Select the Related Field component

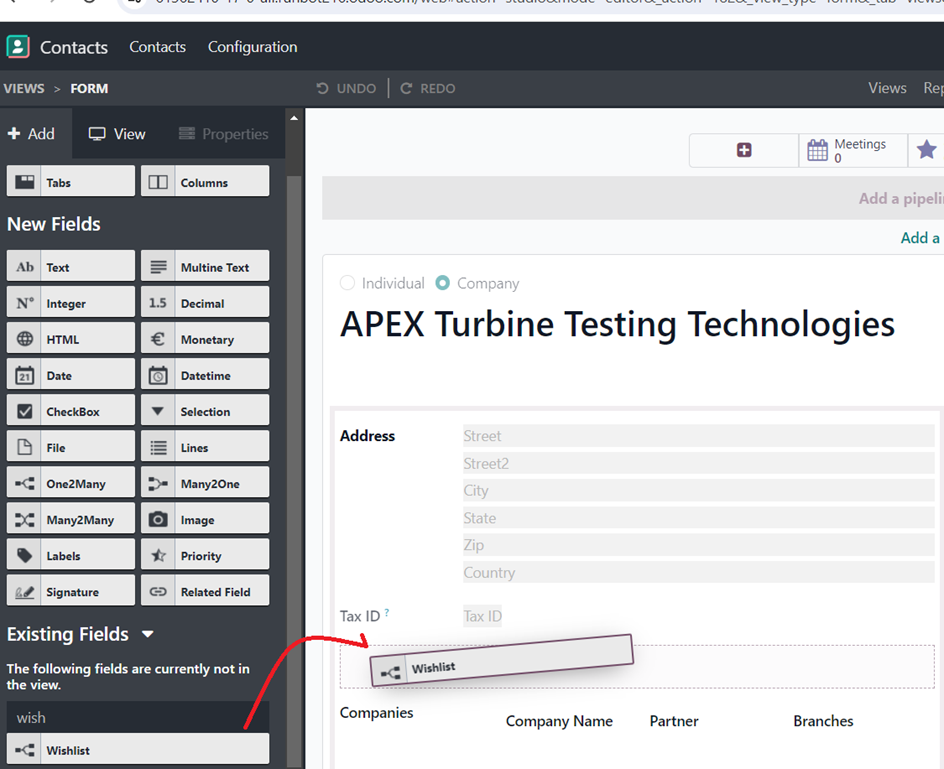pyautogui.click(x=205, y=592)
